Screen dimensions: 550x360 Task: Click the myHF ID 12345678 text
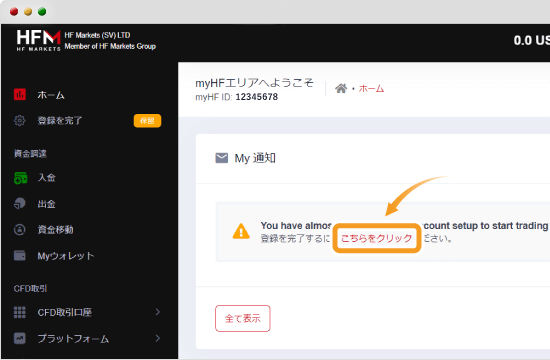tap(236, 97)
